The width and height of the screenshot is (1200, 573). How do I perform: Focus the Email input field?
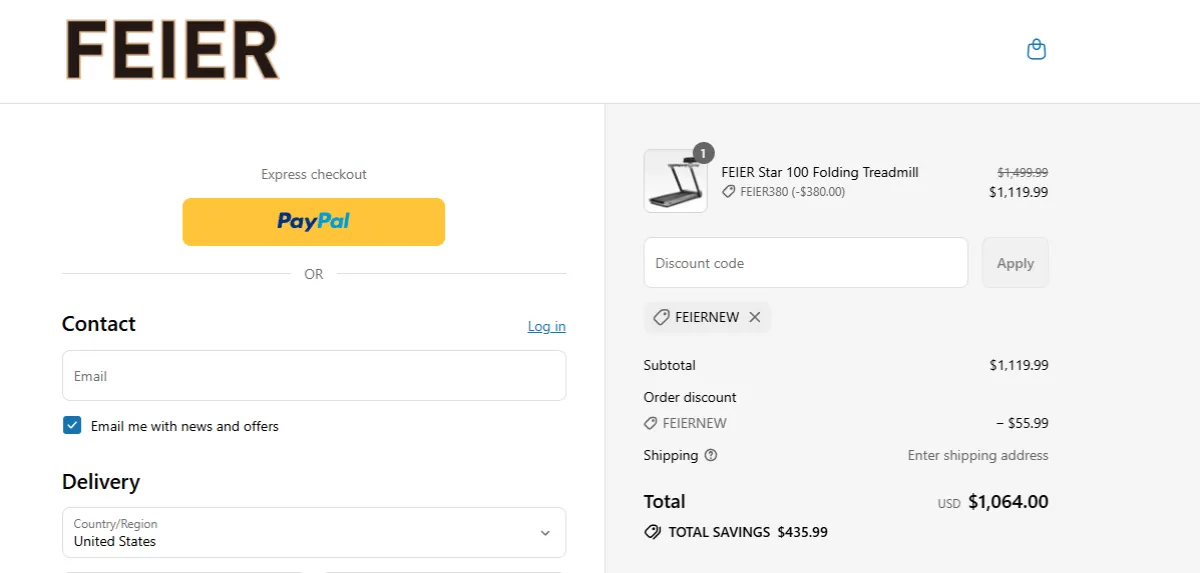point(314,375)
